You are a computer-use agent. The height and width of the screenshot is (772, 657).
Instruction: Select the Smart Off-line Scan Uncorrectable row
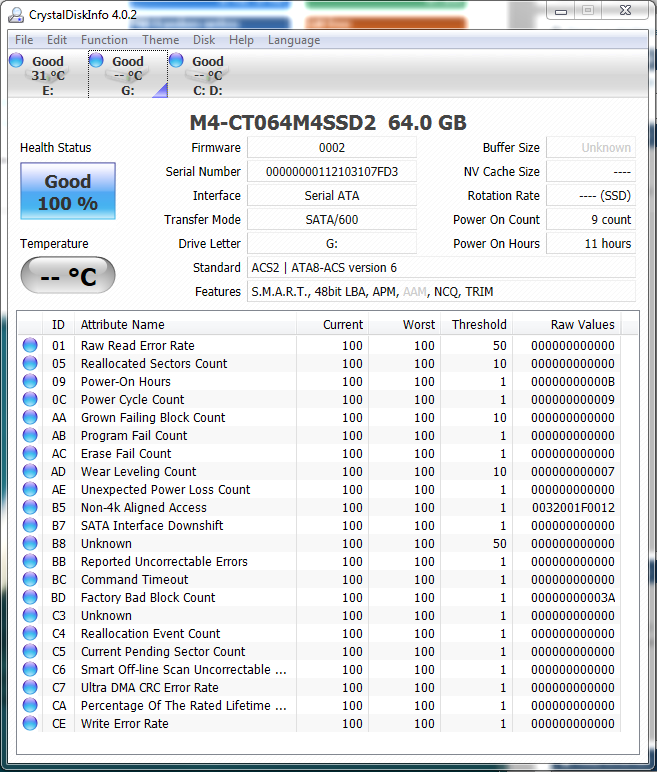(319, 670)
